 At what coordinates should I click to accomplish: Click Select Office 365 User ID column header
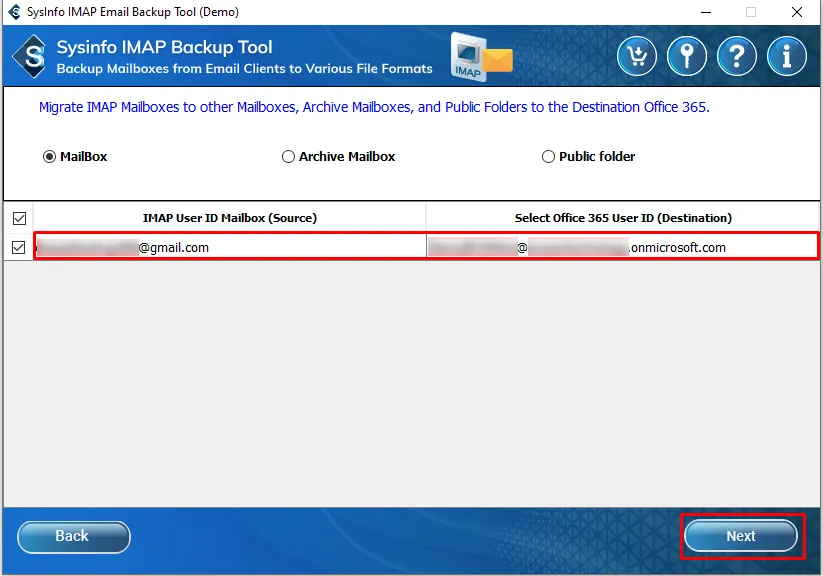coord(622,218)
